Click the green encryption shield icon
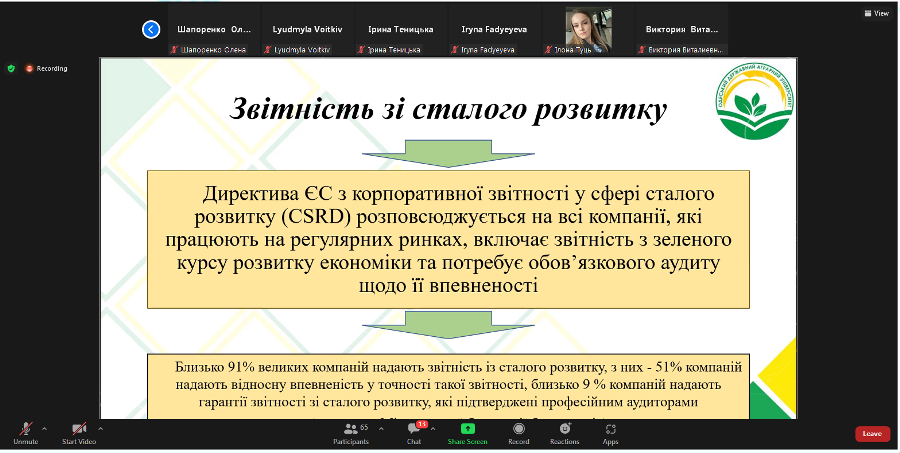This screenshot has width=900, height=453. coord(11,68)
